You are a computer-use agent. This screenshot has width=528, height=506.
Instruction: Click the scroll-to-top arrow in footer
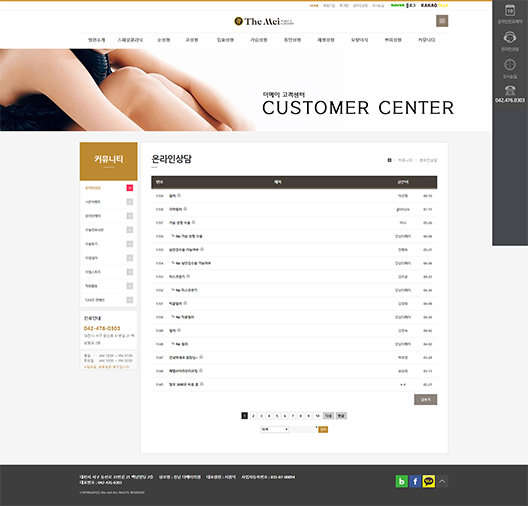point(442,481)
